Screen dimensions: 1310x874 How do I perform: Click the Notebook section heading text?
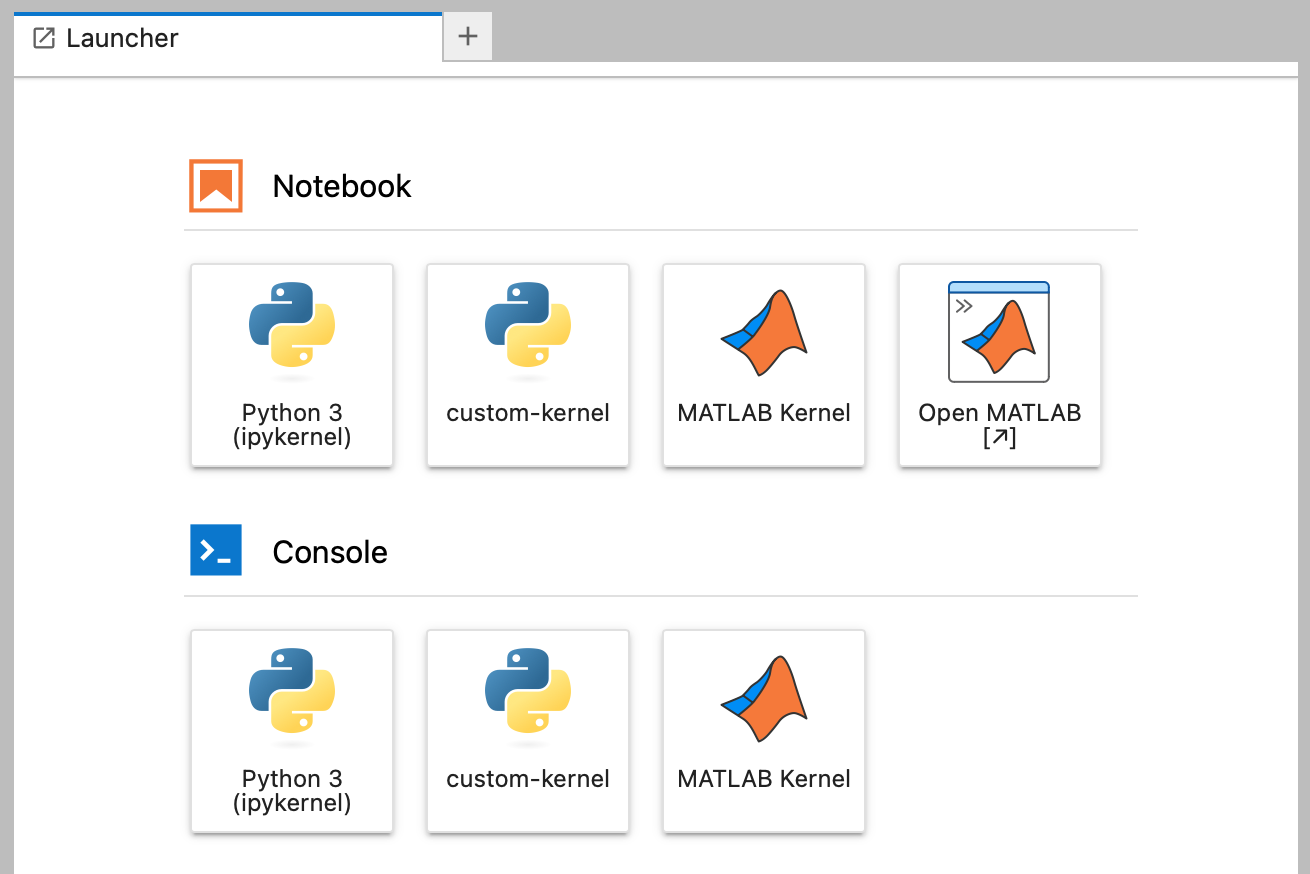tap(342, 186)
